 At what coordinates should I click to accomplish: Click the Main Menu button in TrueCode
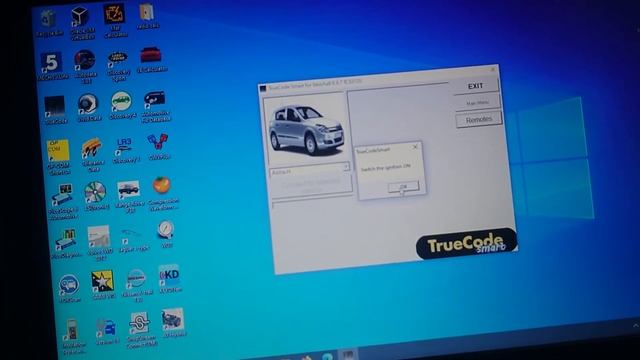pyautogui.click(x=478, y=102)
